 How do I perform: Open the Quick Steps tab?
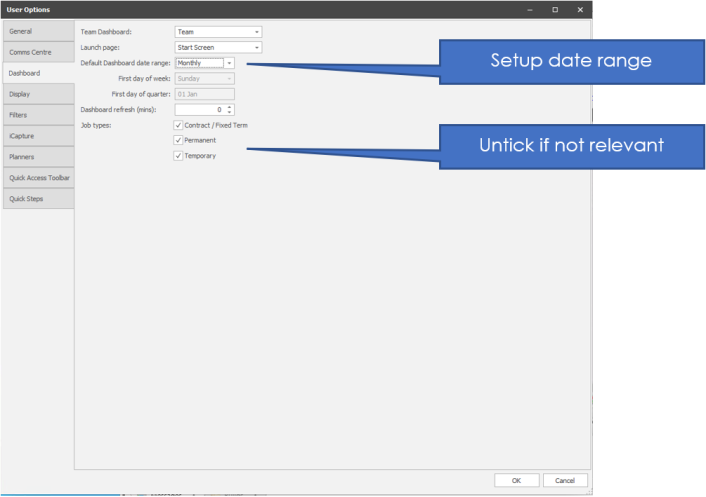click(37, 198)
